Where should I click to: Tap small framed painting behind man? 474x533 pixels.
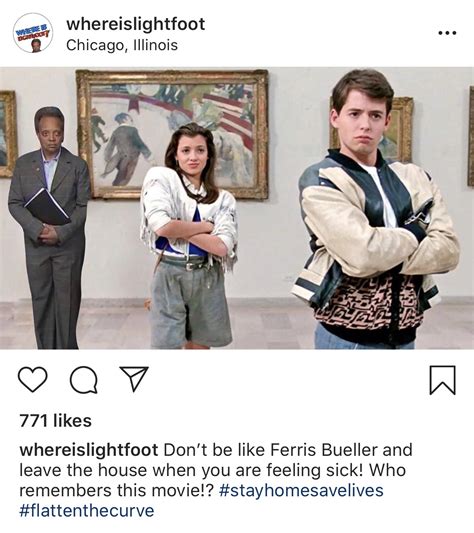(x=401, y=129)
